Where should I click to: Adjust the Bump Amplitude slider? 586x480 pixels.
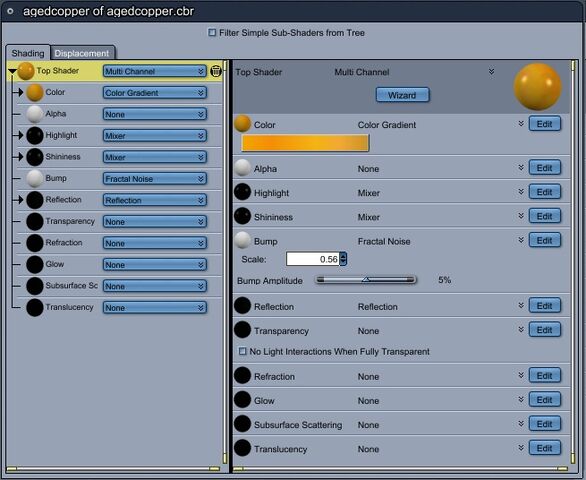click(x=366, y=280)
